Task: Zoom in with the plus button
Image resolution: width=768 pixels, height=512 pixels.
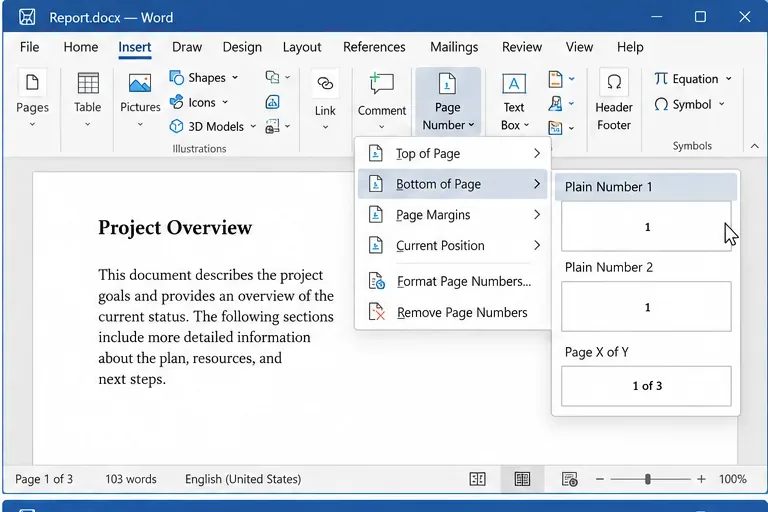Action: 701,479
